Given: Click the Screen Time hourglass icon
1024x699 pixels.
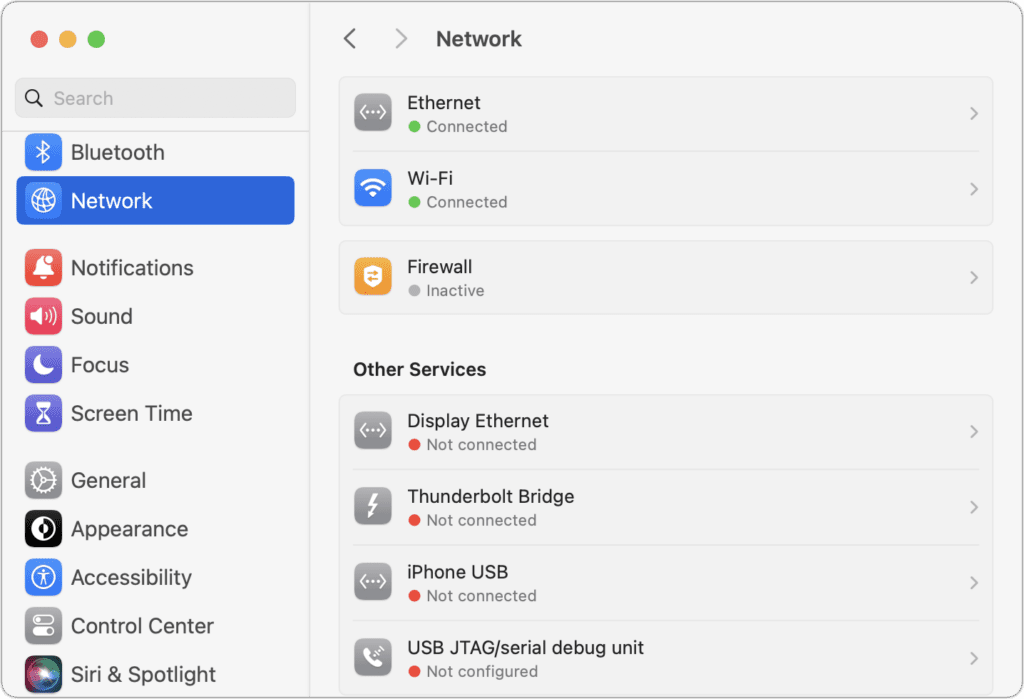Looking at the screenshot, I should point(43,413).
